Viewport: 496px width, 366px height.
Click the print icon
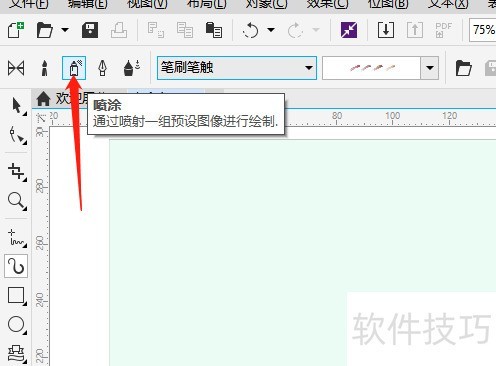[119, 30]
